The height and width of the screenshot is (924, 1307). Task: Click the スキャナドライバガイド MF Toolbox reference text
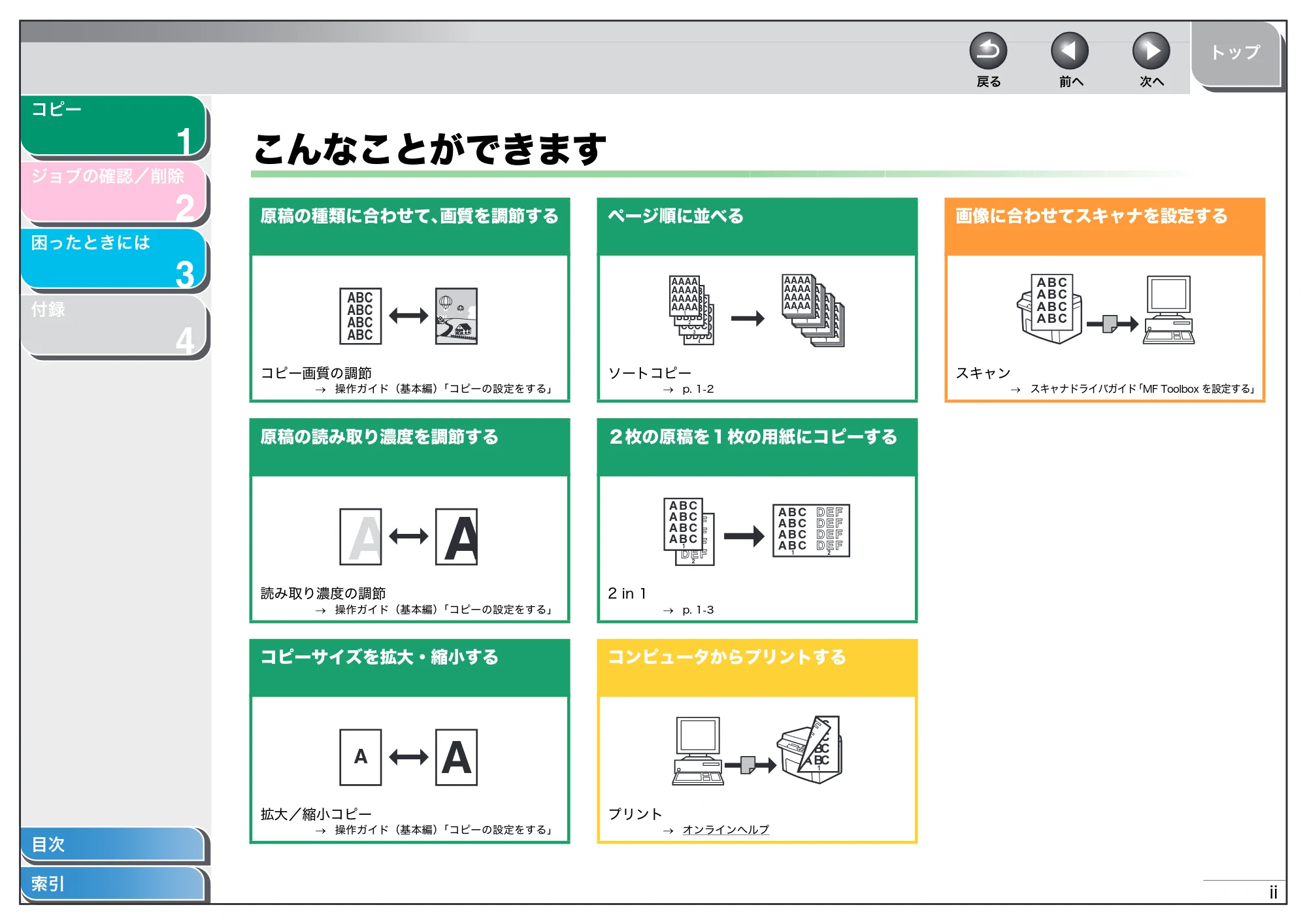(1143, 389)
